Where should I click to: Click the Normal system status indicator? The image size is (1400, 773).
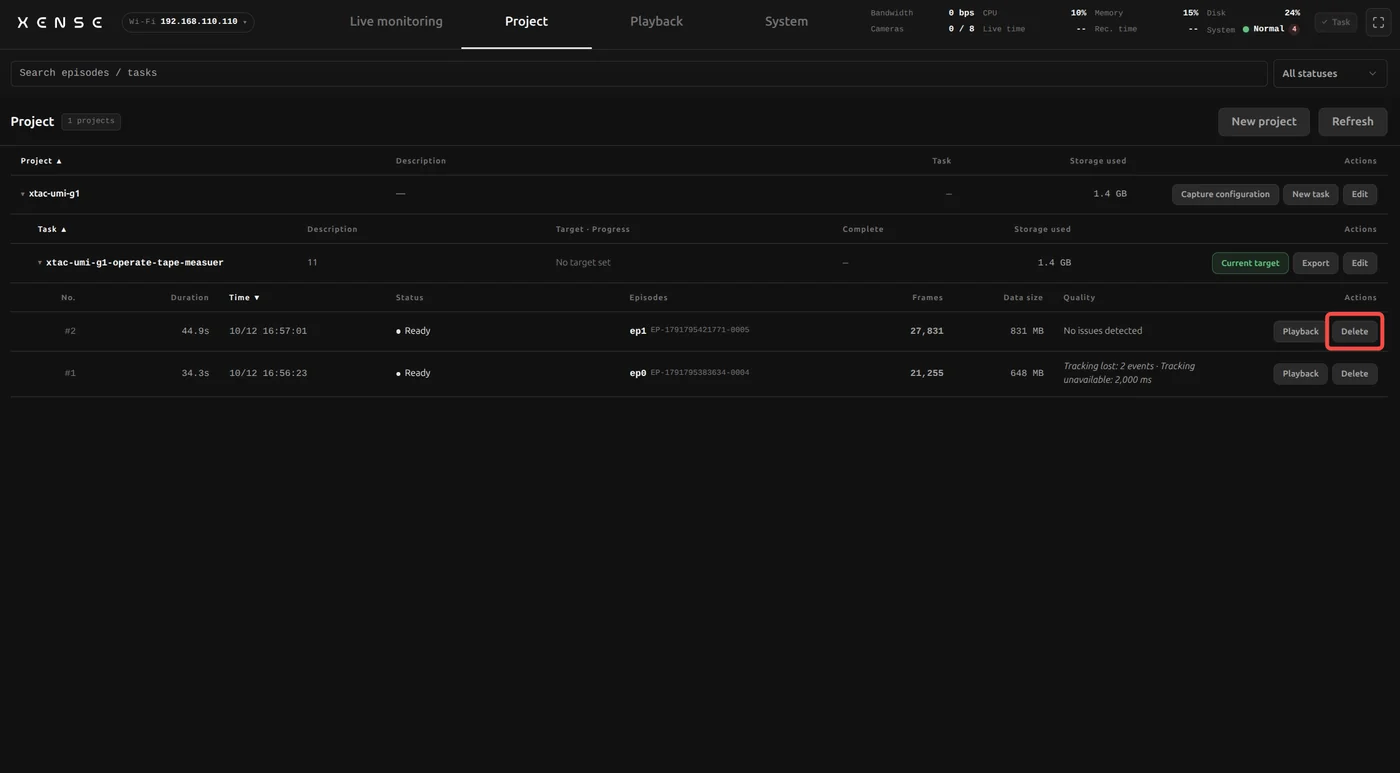[1264, 29]
